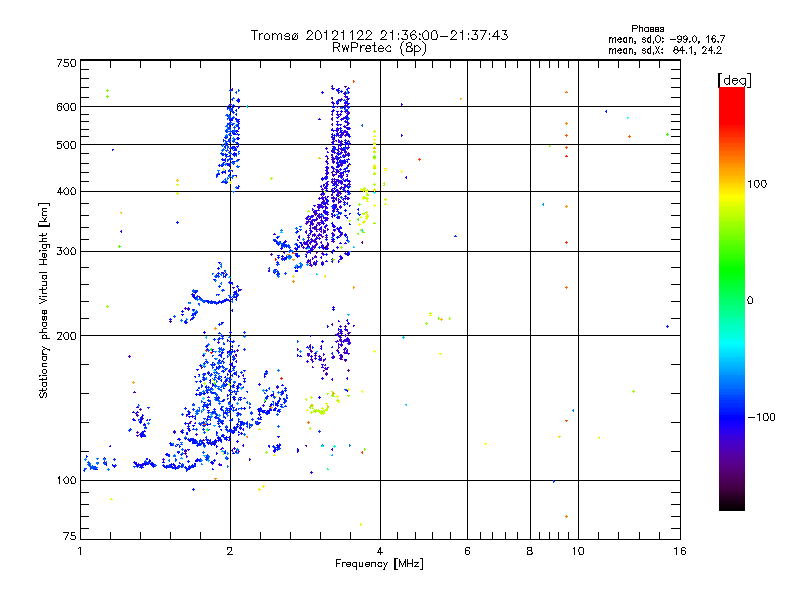Click the 'mean, sd,O: -99.0, 16.7' line
The height and width of the screenshot is (600, 800).
point(666,39)
